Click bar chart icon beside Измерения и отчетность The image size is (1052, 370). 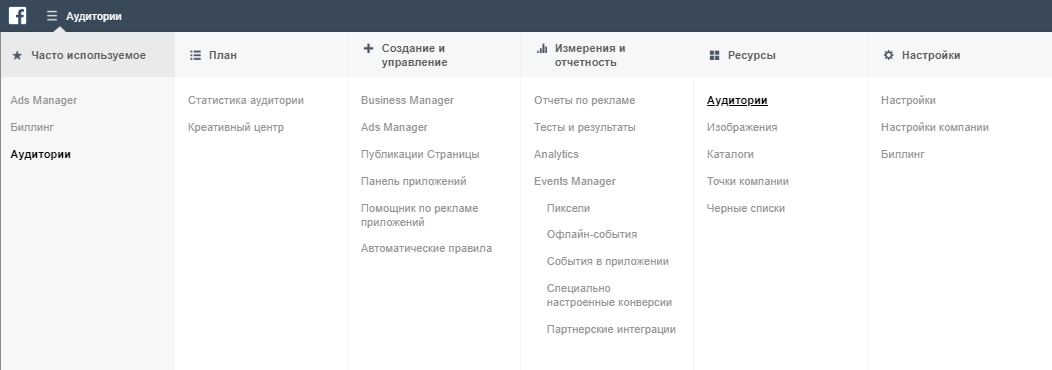[x=542, y=48]
